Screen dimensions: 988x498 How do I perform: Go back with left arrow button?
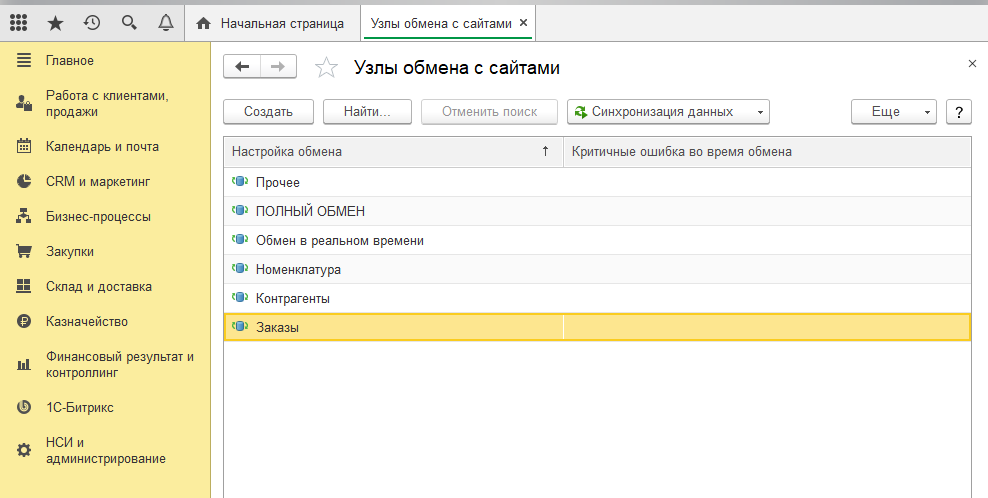pos(242,67)
